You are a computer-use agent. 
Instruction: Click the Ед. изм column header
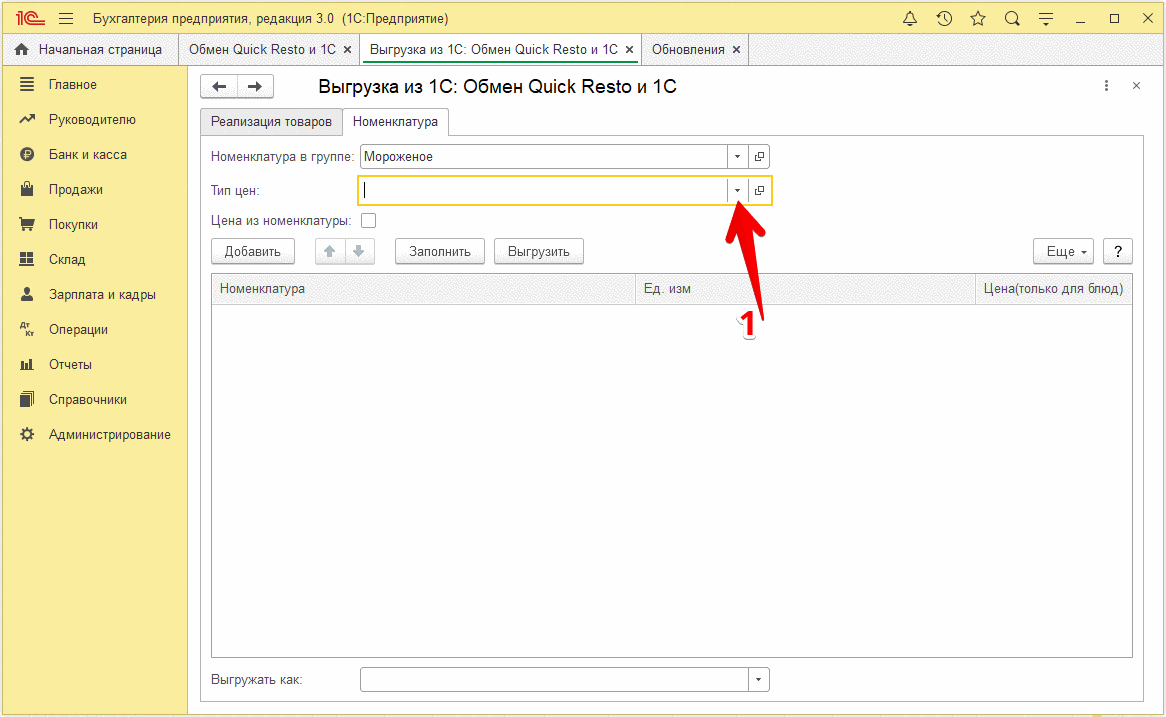(x=805, y=289)
